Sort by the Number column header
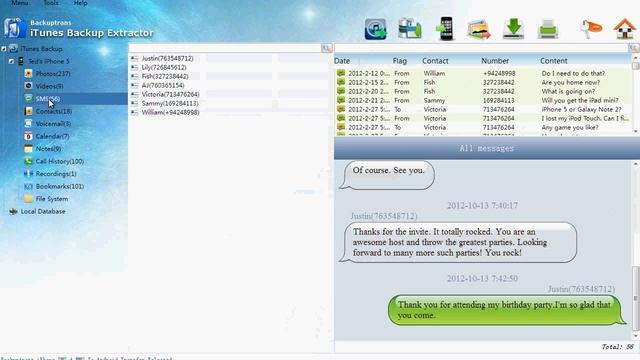Image resolution: width=640 pixels, height=360 pixels. pyautogui.click(x=495, y=61)
